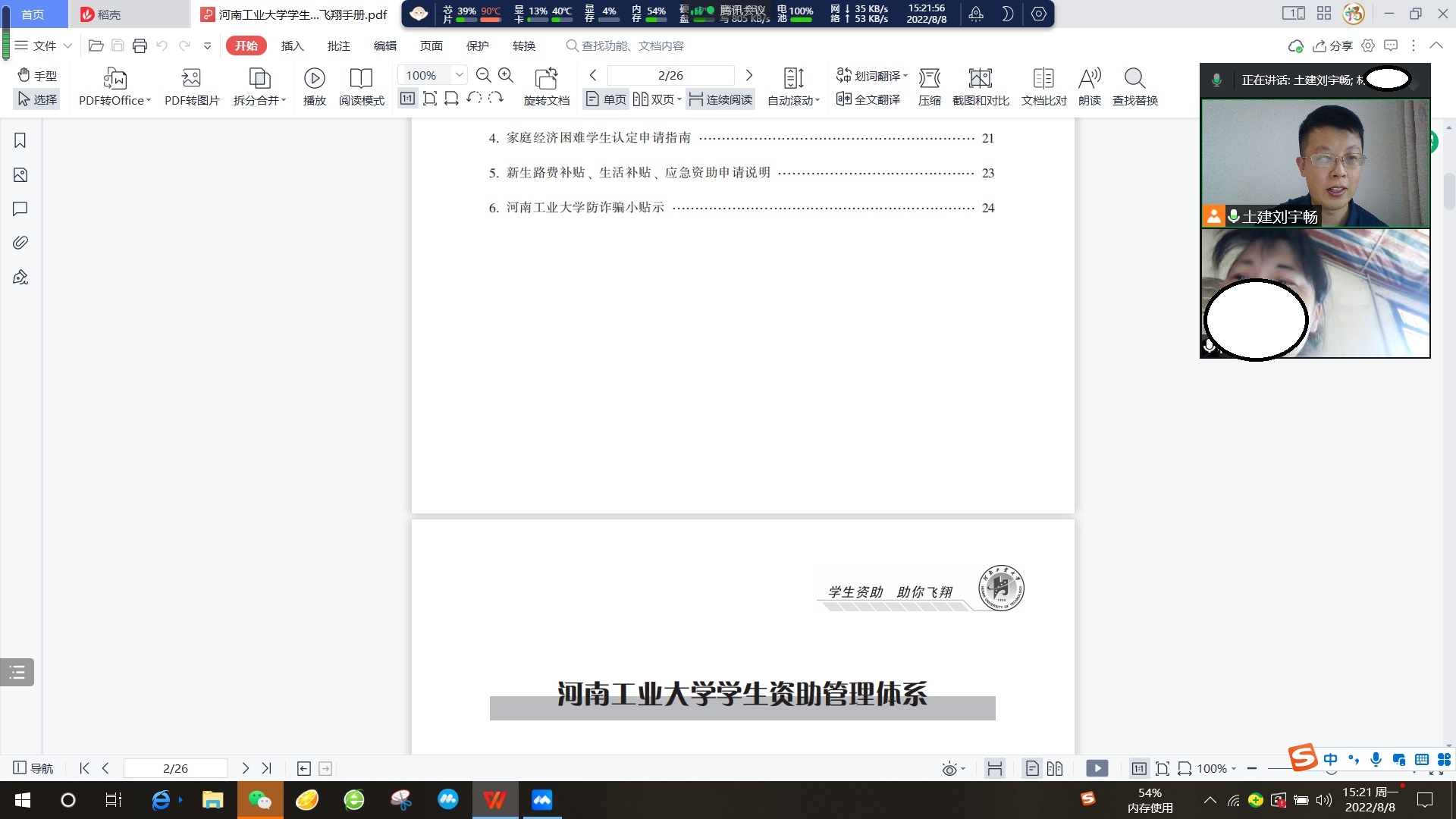Click the PDF转图片 icon
The width and height of the screenshot is (1456, 819).
click(x=192, y=87)
